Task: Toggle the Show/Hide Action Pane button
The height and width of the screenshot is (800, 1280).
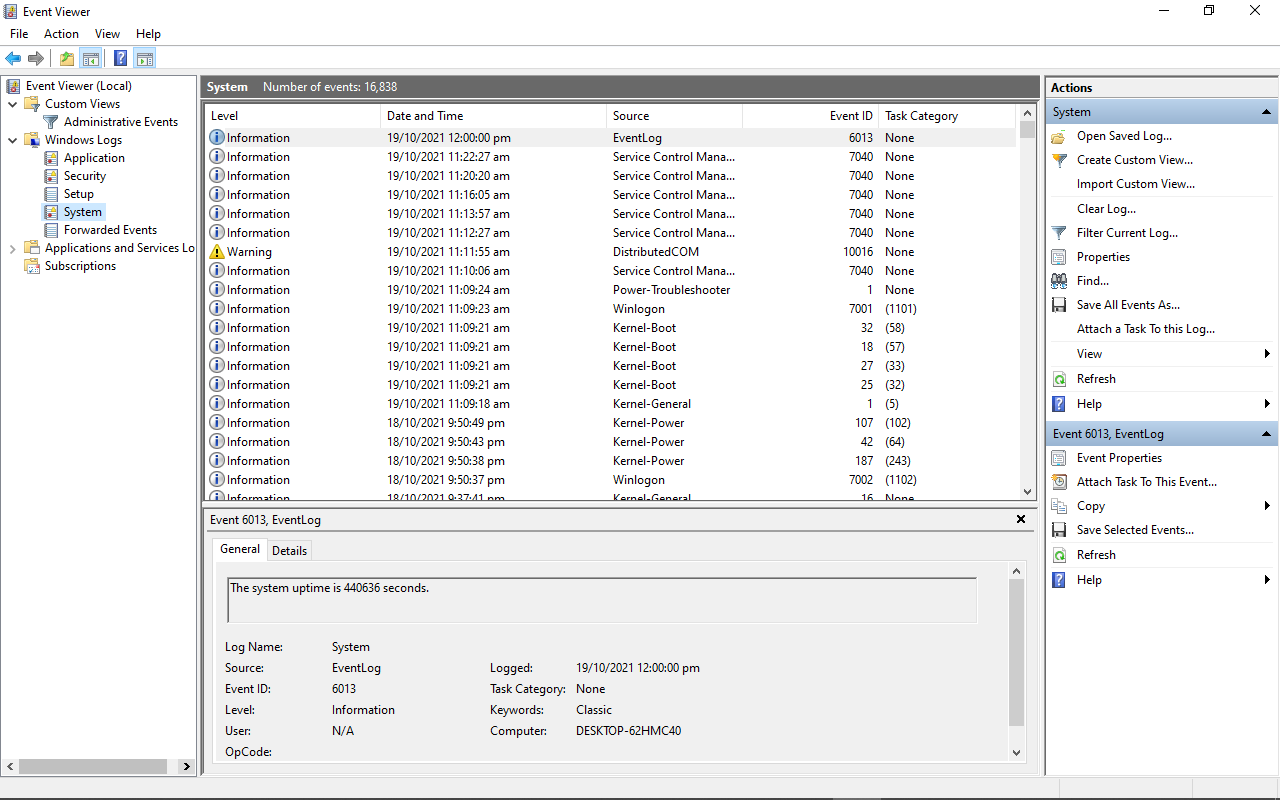Action: tap(145, 58)
